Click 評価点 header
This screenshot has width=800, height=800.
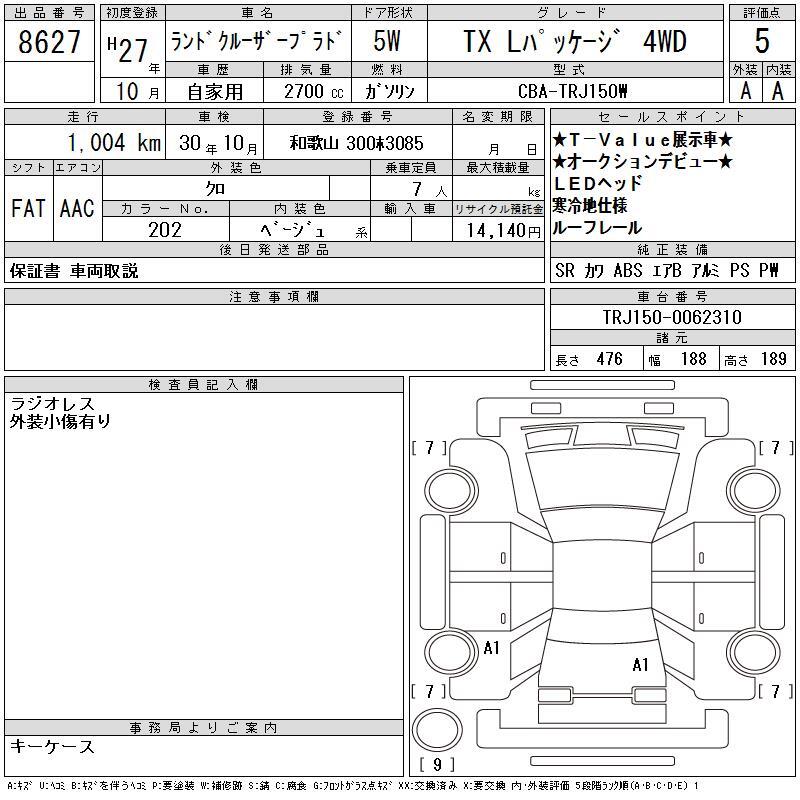[762, 13]
